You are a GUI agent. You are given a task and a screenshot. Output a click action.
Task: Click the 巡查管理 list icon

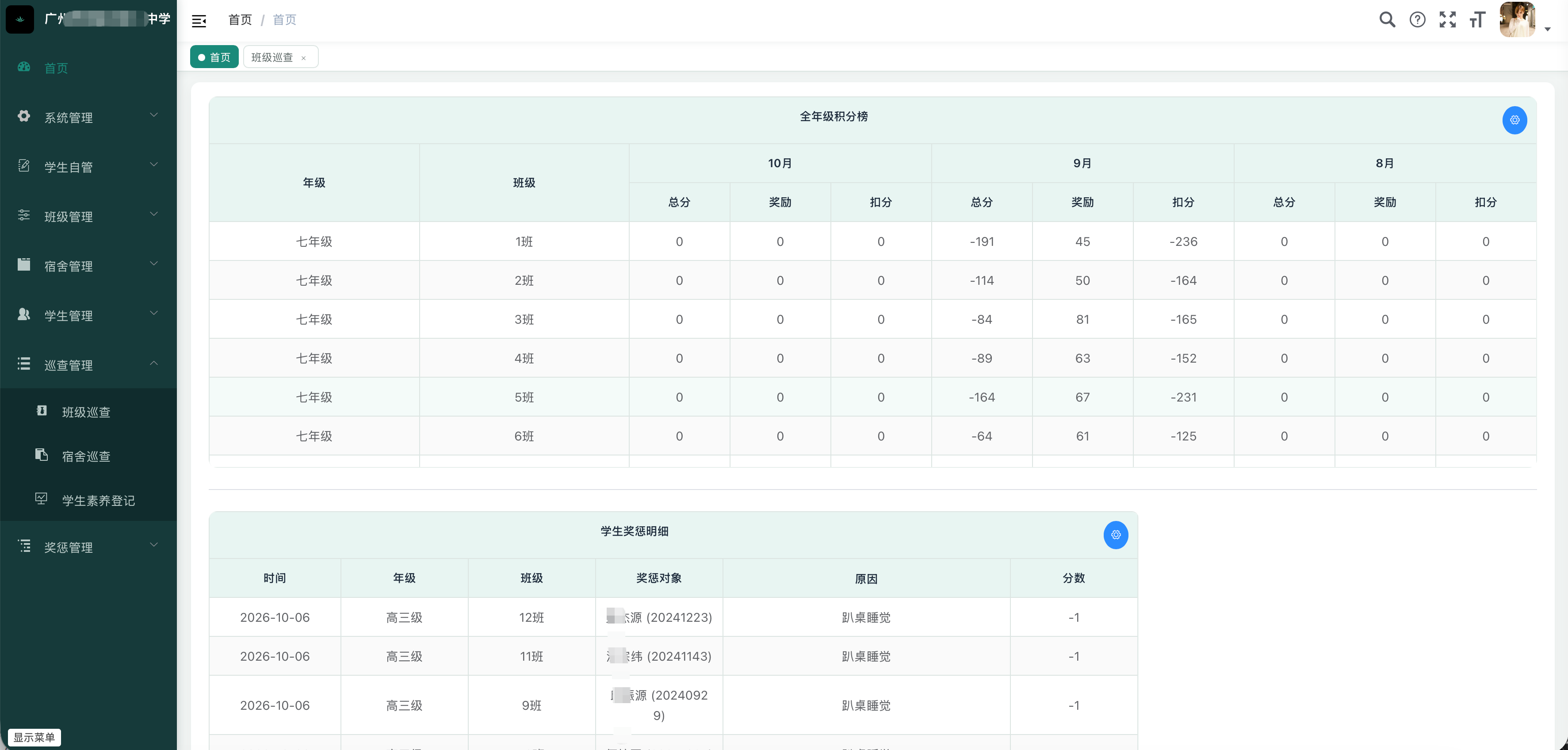[24, 364]
